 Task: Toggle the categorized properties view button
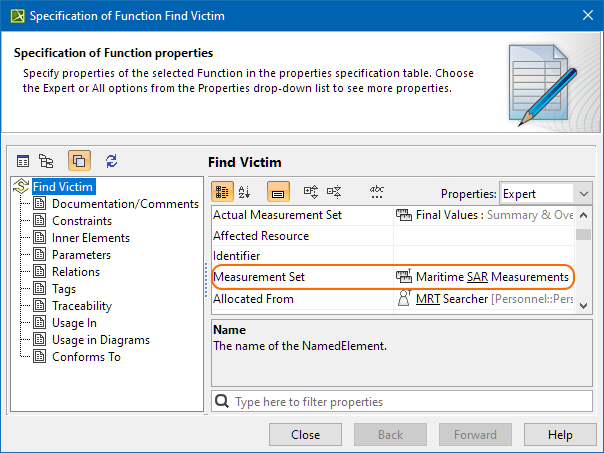[223, 192]
